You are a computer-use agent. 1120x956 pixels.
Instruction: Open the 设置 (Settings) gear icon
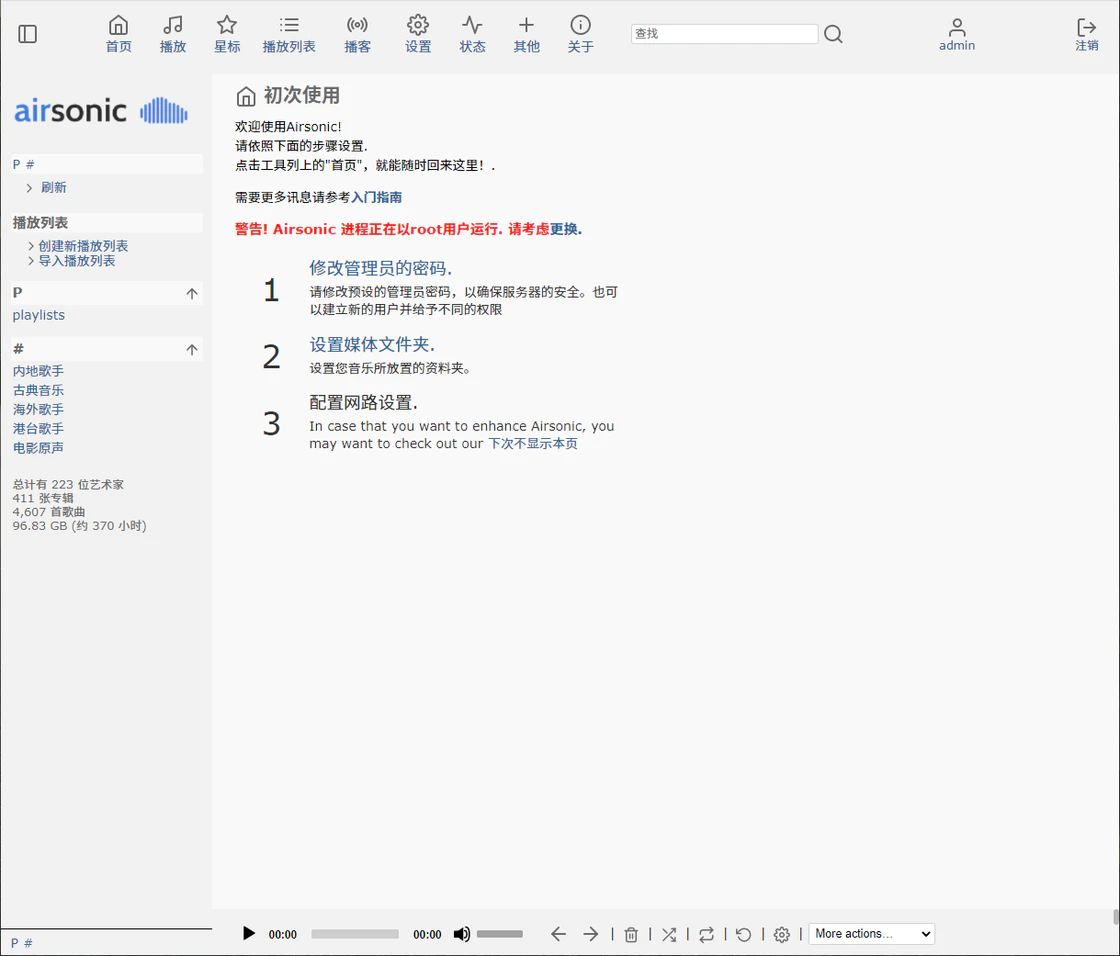click(x=418, y=32)
